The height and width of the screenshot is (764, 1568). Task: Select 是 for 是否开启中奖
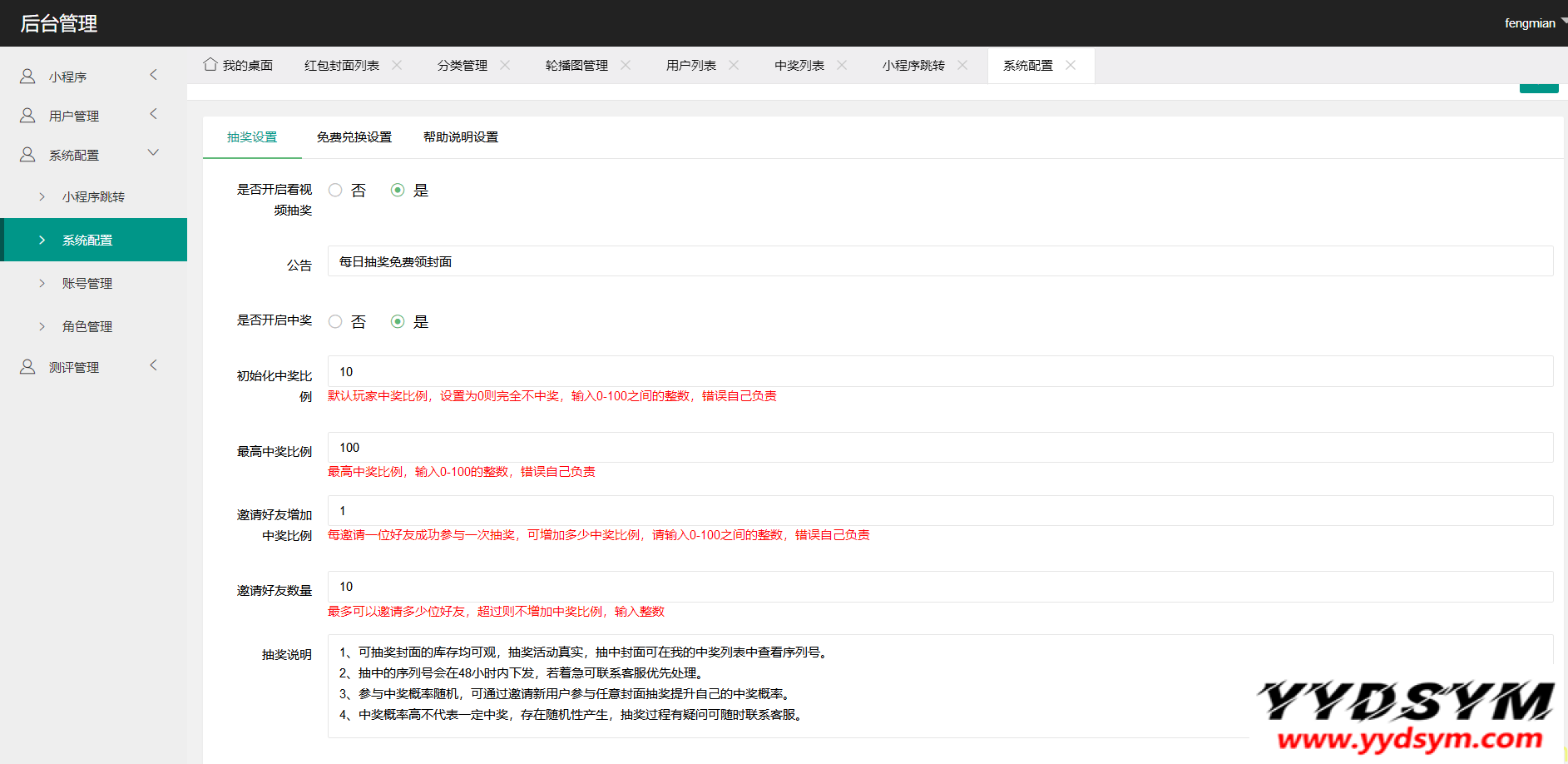tap(398, 322)
